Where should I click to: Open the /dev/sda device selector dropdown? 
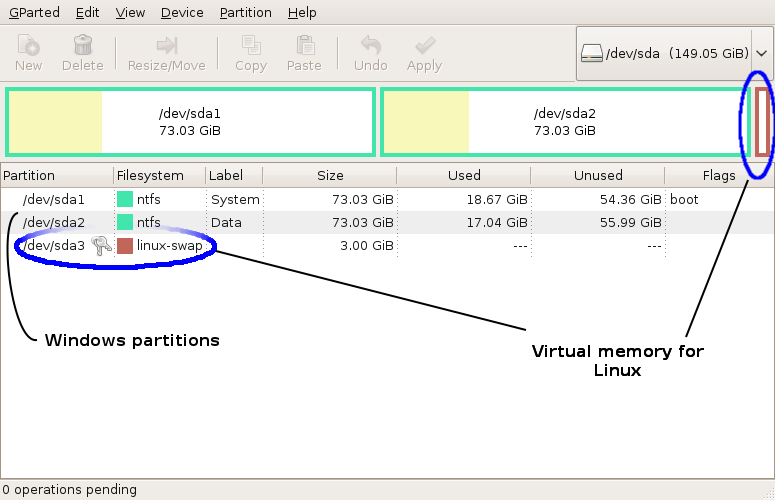663,53
